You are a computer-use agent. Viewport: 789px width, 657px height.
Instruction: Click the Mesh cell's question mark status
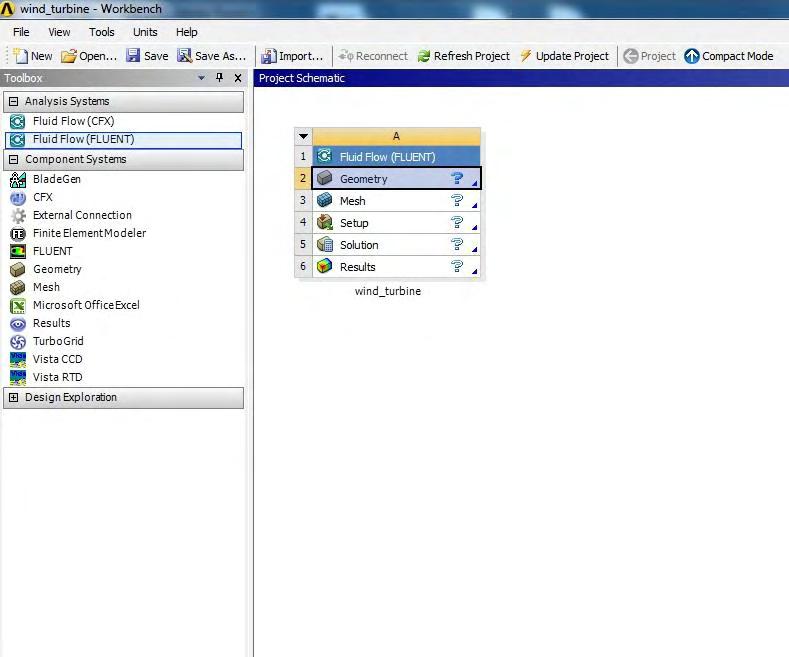(456, 200)
